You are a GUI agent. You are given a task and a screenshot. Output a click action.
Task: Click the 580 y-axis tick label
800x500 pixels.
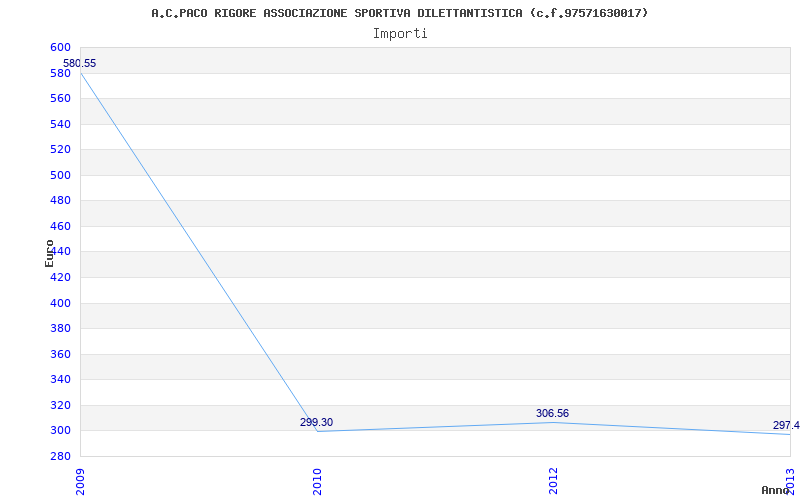click(60, 73)
